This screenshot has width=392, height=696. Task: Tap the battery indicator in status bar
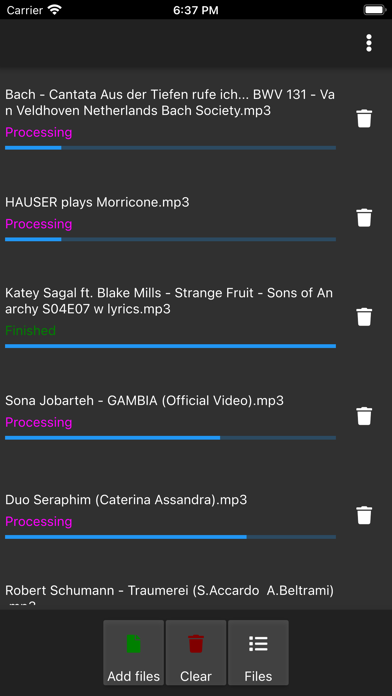point(374,10)
